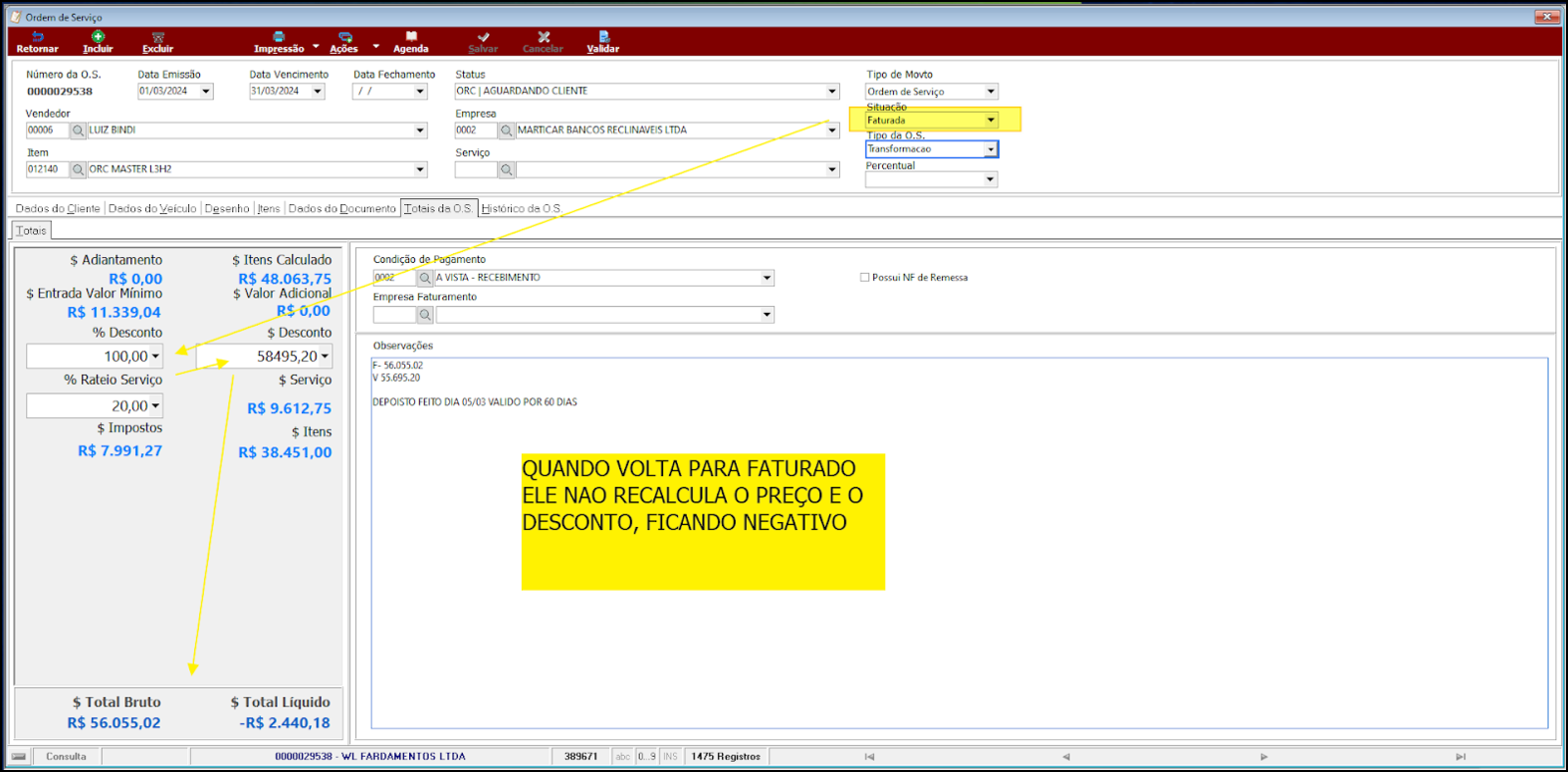
Task: Go to previous record navigation icon
Action: click(1066, 757)
